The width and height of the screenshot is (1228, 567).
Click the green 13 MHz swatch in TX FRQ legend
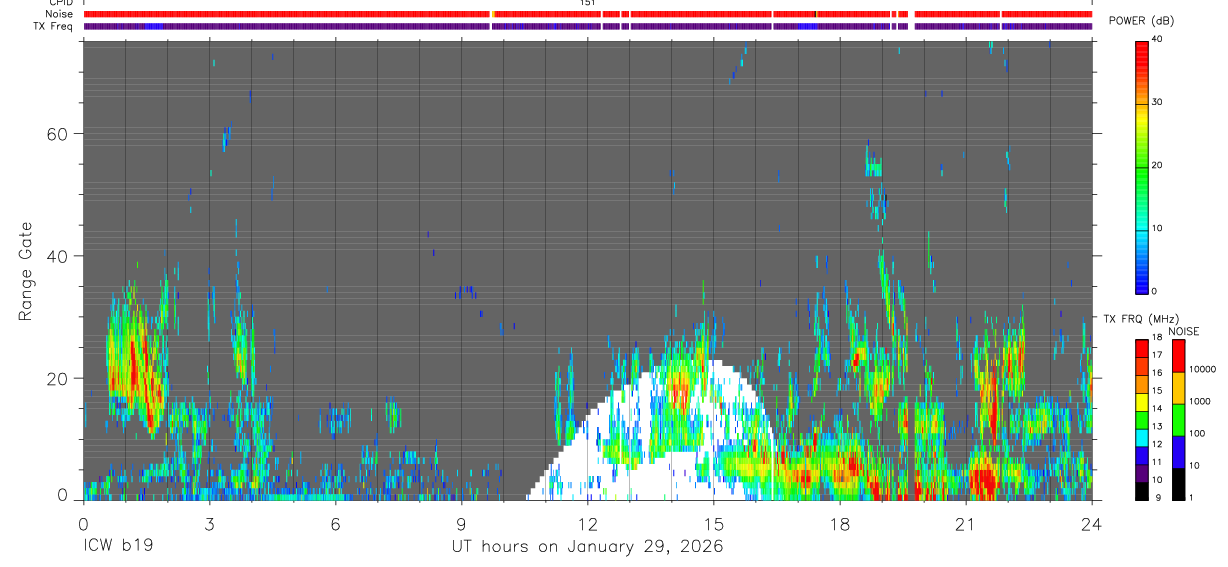click(1142, 420)
